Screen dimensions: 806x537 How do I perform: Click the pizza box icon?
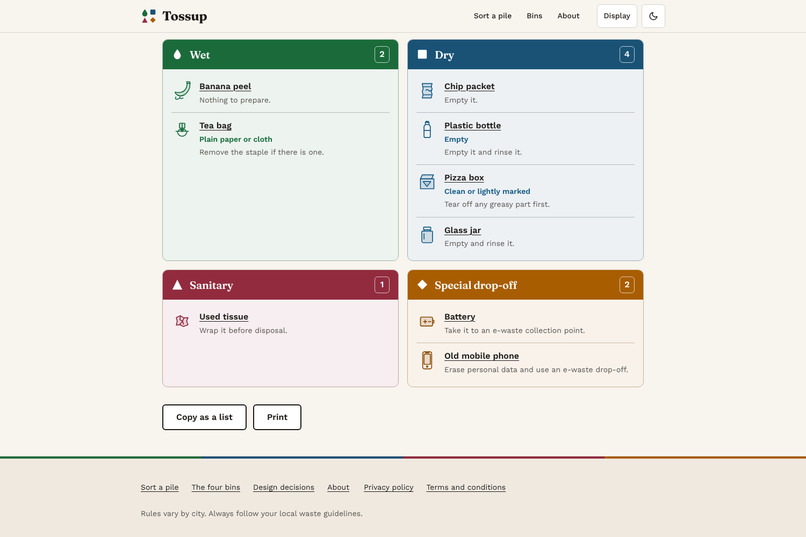427,181
